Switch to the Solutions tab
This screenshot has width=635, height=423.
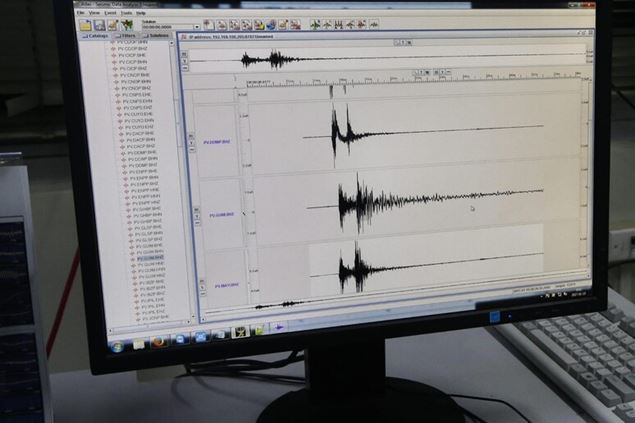(x=158, y=35)
